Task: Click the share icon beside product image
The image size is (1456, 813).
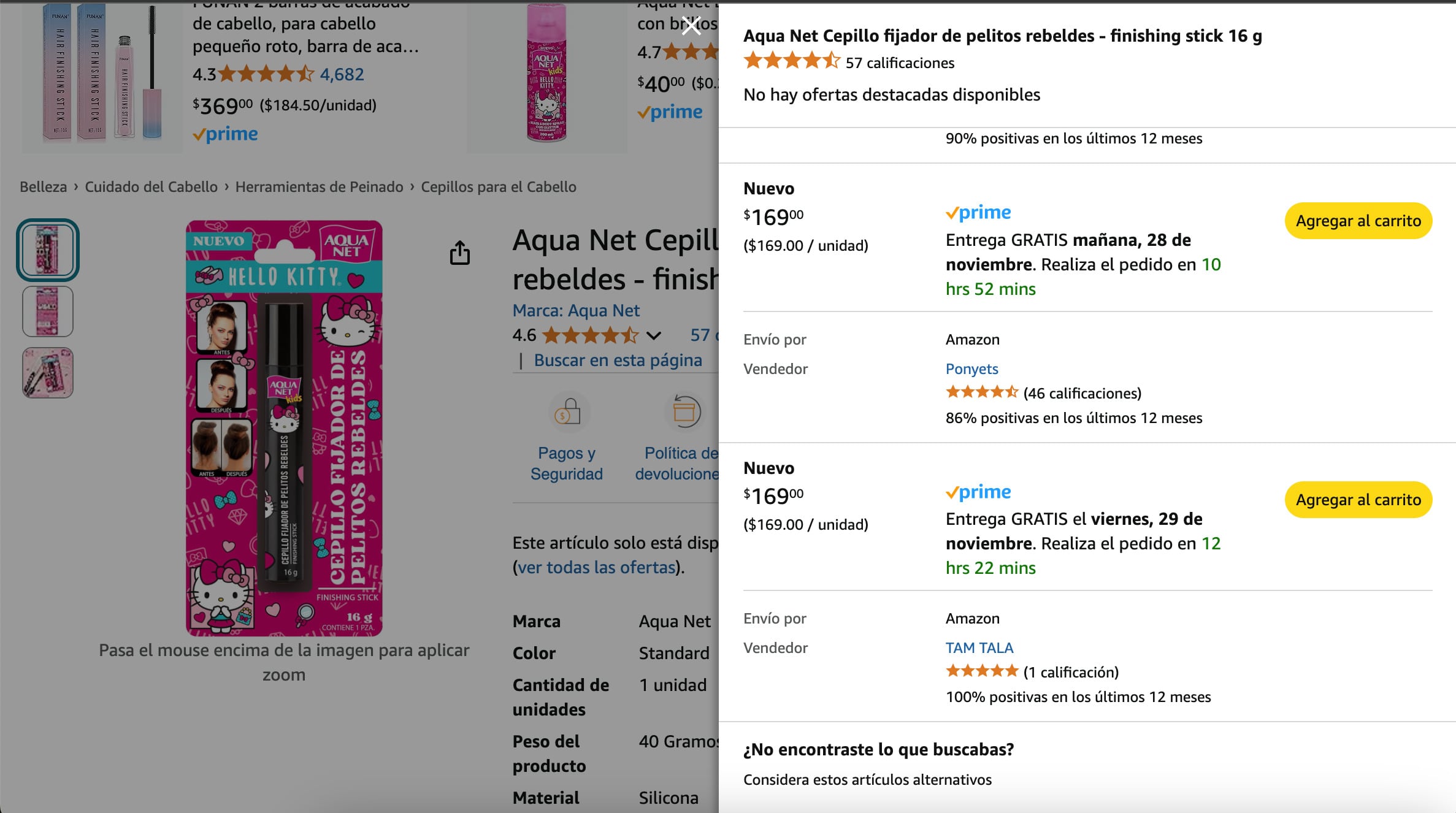Action: coord(460,253)
